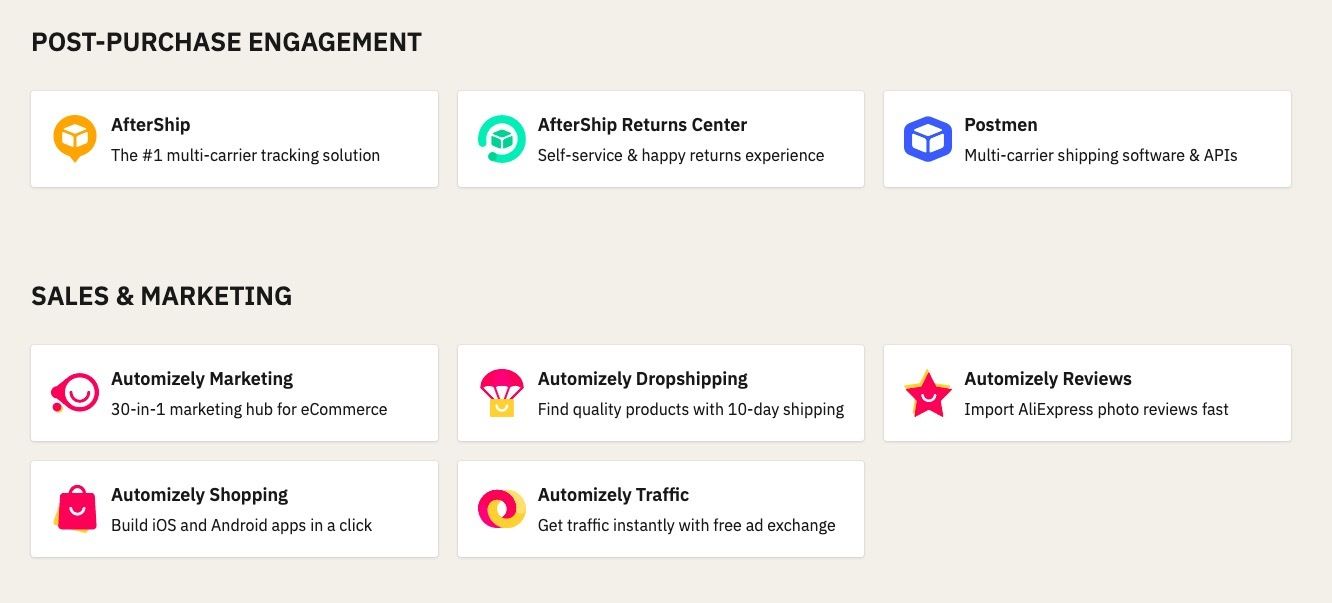Image resolution: width=1332 pixels, height=603 pixels.
Task: Click the Automizely Reviews star icon
Action: (928, 393)
